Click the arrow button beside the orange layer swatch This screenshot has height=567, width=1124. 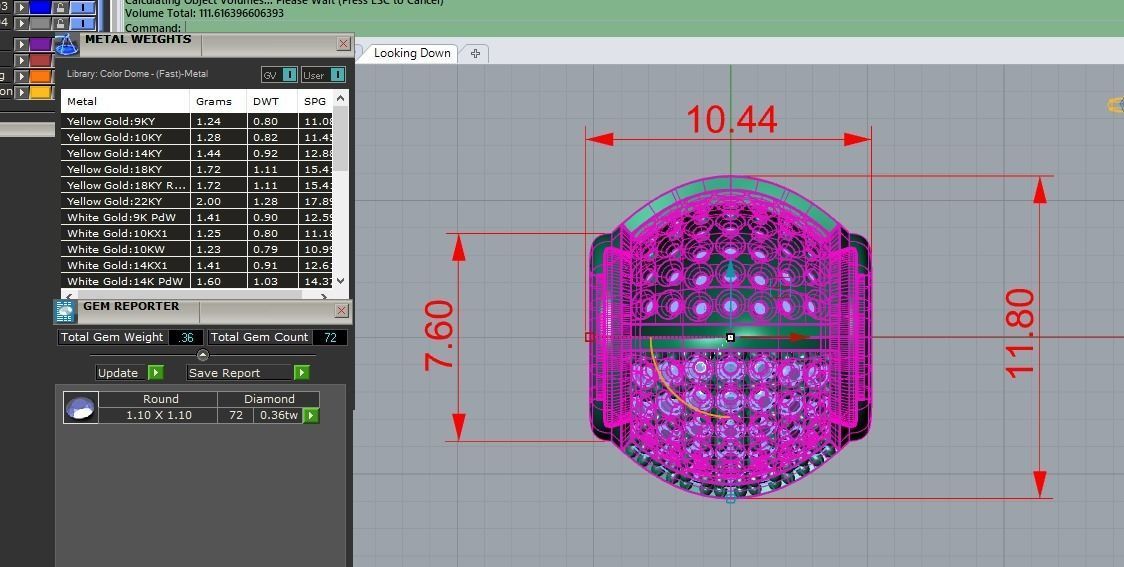pos(22,76)
